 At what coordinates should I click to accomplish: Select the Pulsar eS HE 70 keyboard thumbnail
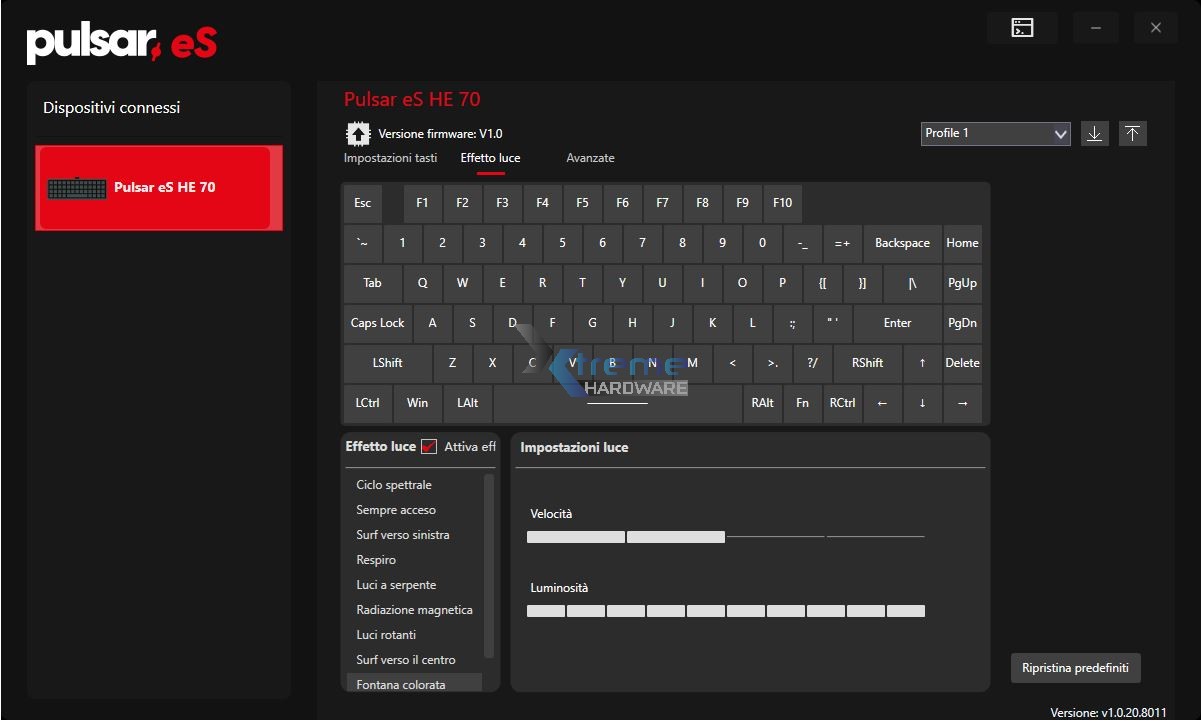tap(77, 188)
